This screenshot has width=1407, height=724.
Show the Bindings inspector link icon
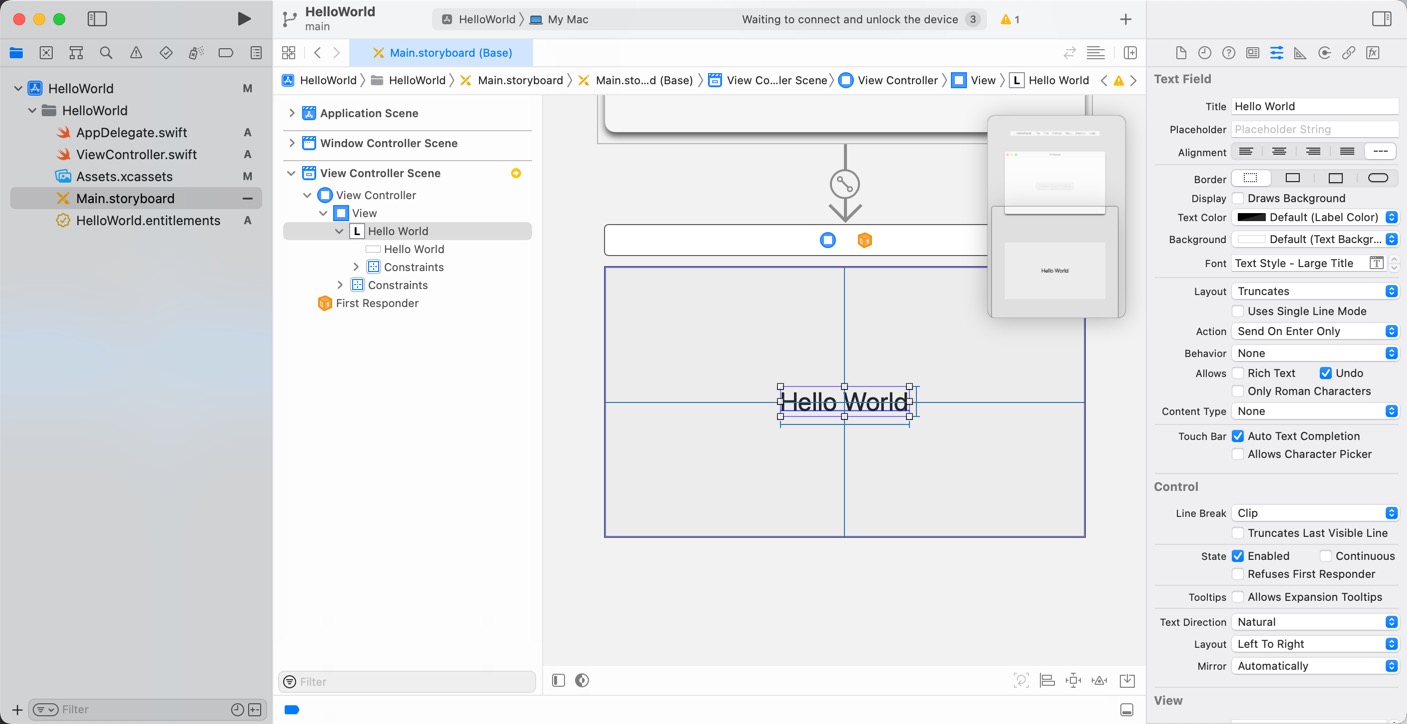(x=1349, y=53)
